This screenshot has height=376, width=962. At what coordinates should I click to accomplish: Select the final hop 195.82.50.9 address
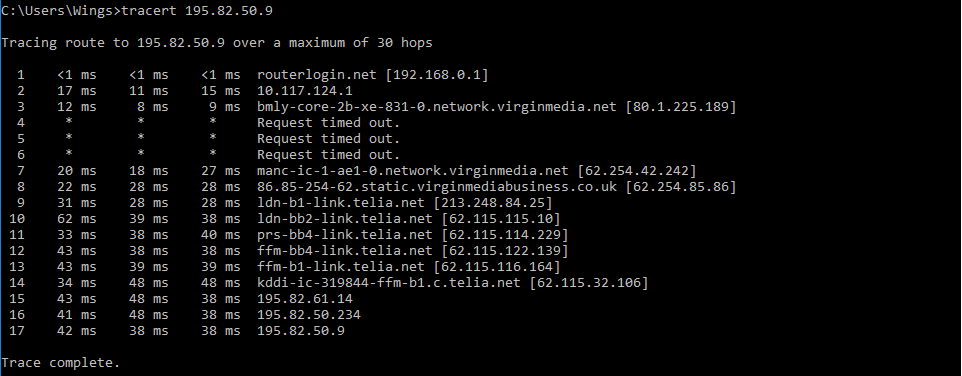[301, 331]
